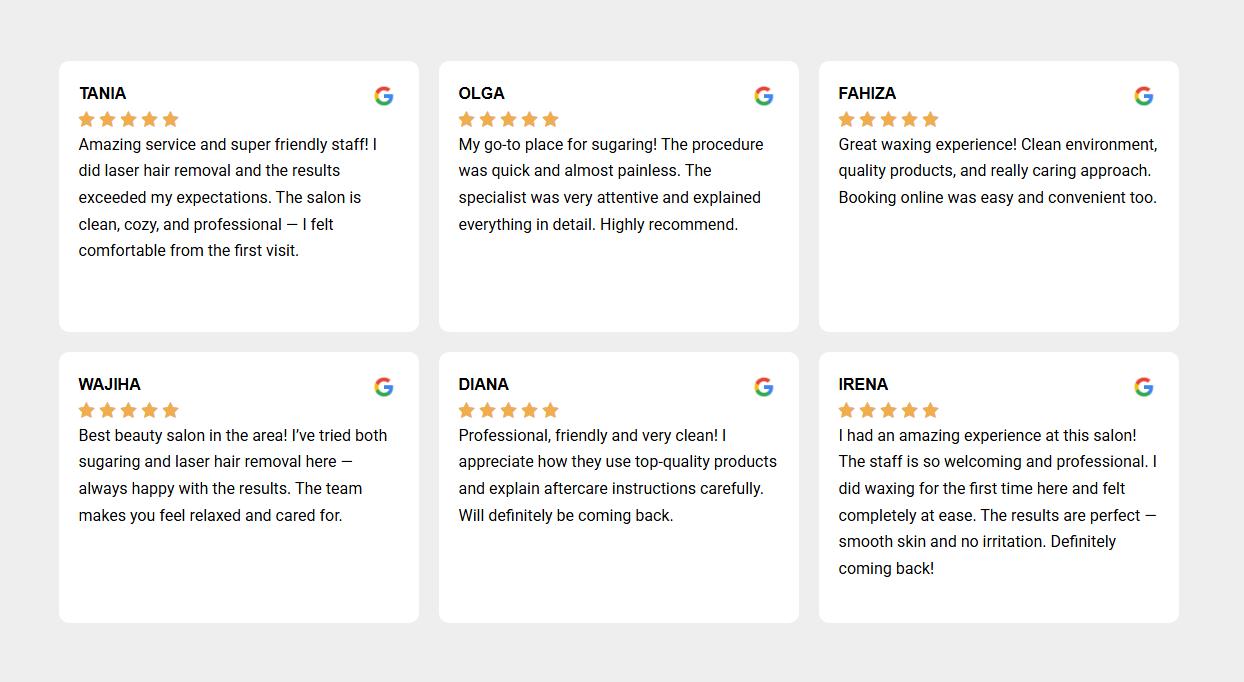Click the Google icon on Irena's review

coord(1144,387)
